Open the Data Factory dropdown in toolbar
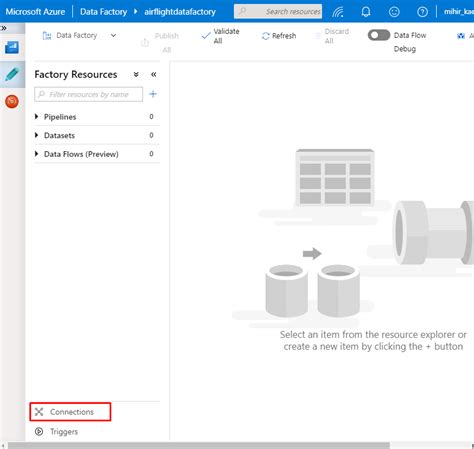474x449 pixels. tap(79, 35)
